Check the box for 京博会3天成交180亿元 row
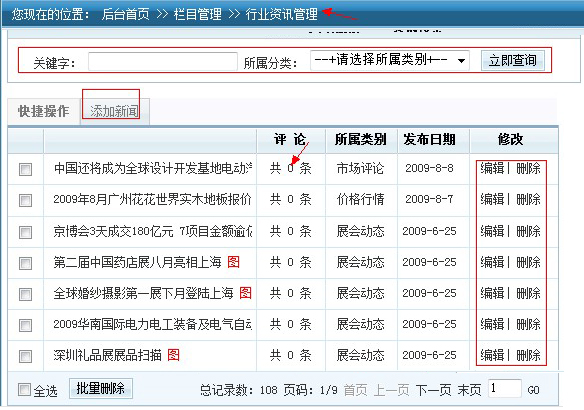 pyautogui.click(x=25, y=232)
